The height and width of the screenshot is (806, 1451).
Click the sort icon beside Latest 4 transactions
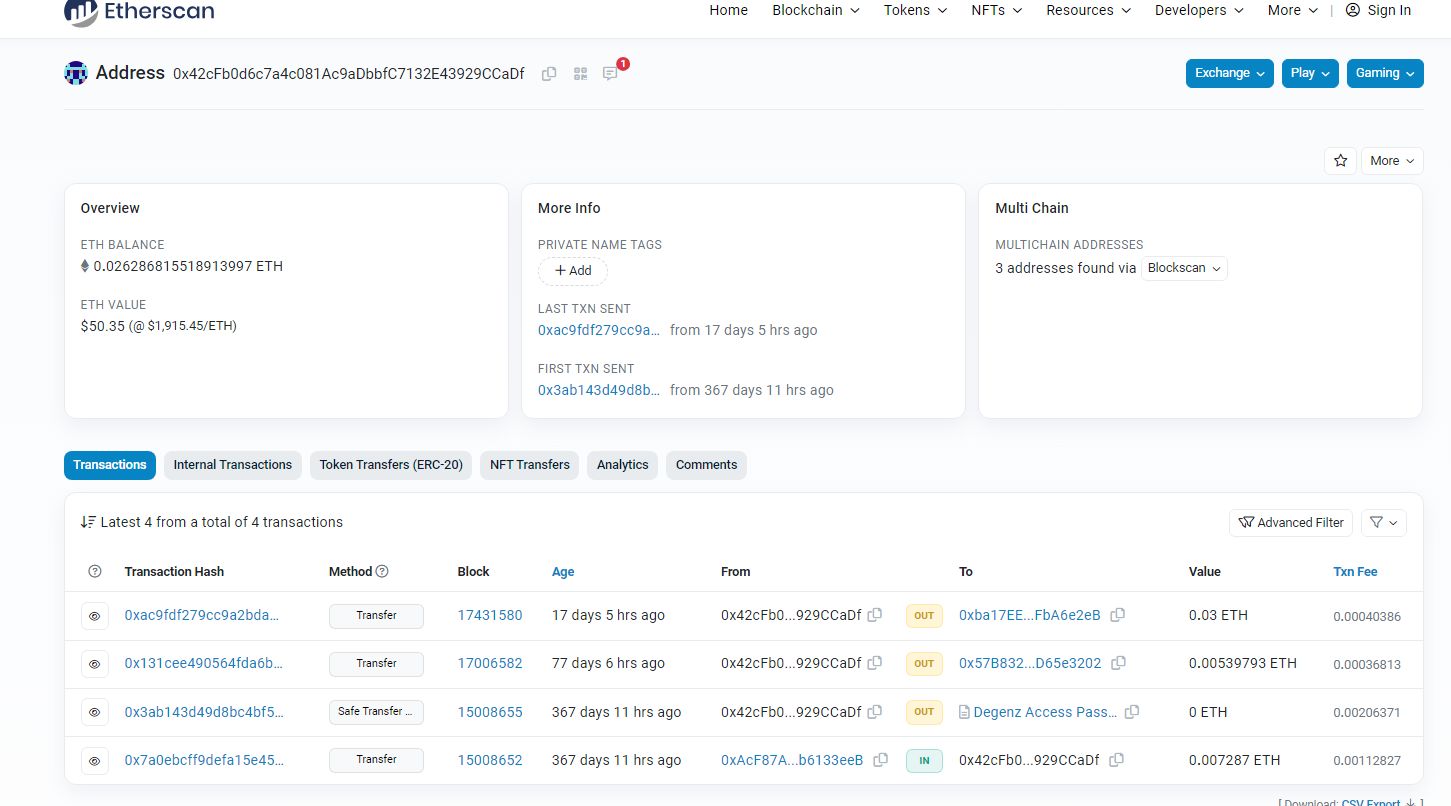pos(88,522)
